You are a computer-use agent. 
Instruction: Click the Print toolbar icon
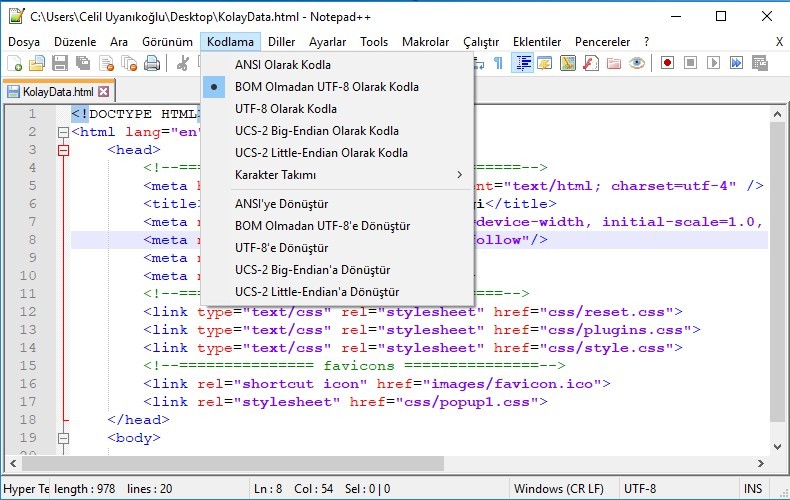[x=152, y=64]
